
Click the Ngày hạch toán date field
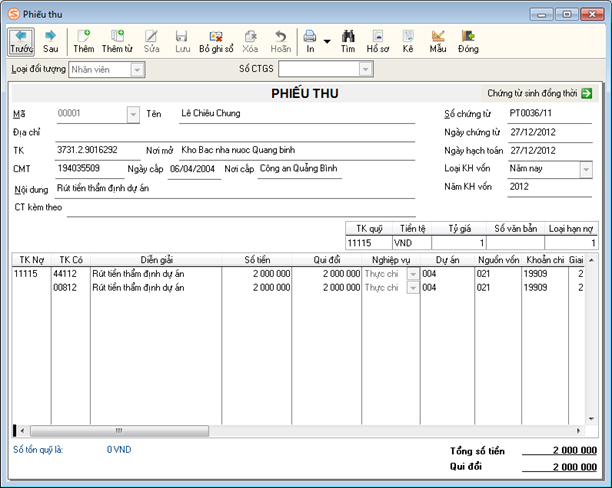(x=550, y=151)
